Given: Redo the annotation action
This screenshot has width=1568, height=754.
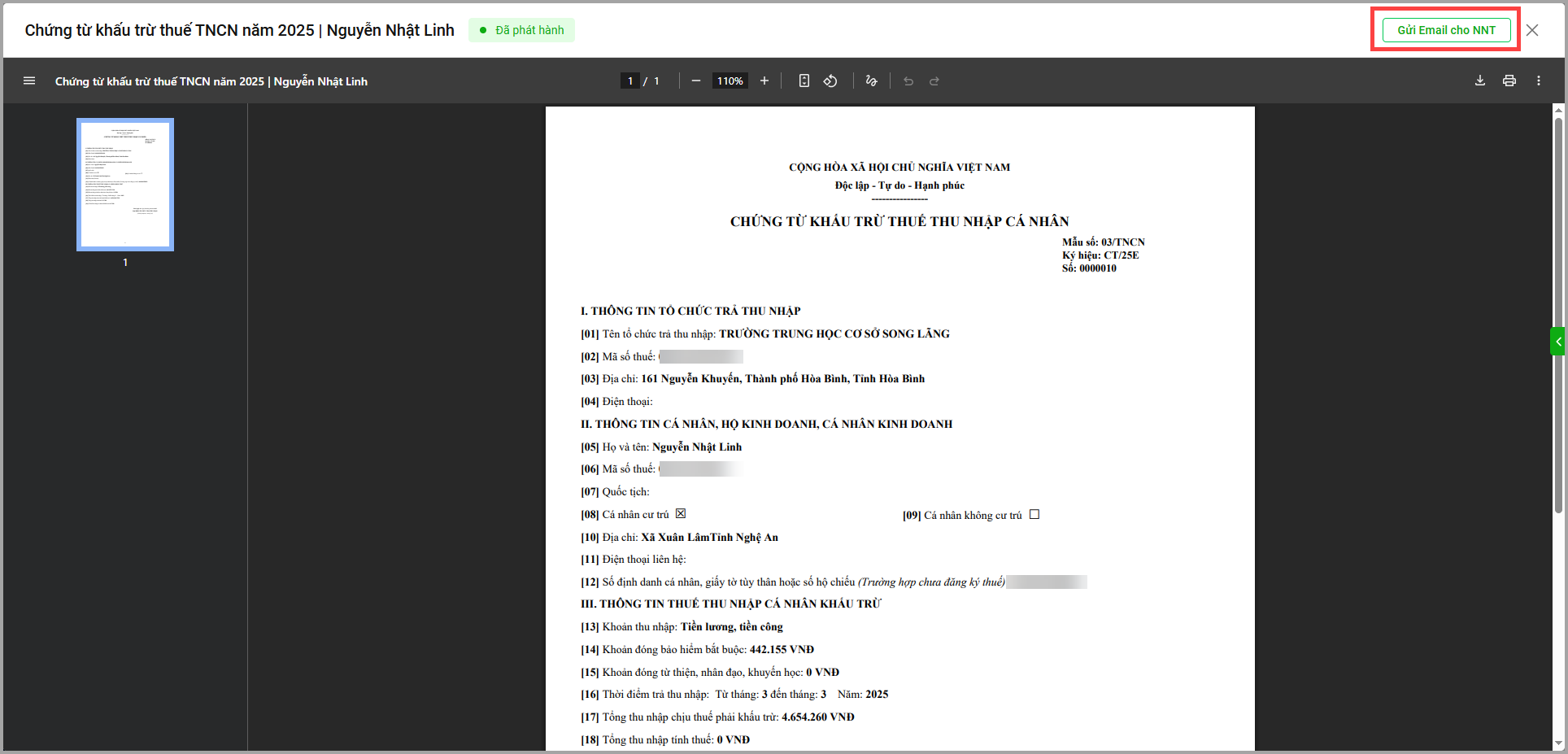Looking at the screenshot, I should point(934,81).
